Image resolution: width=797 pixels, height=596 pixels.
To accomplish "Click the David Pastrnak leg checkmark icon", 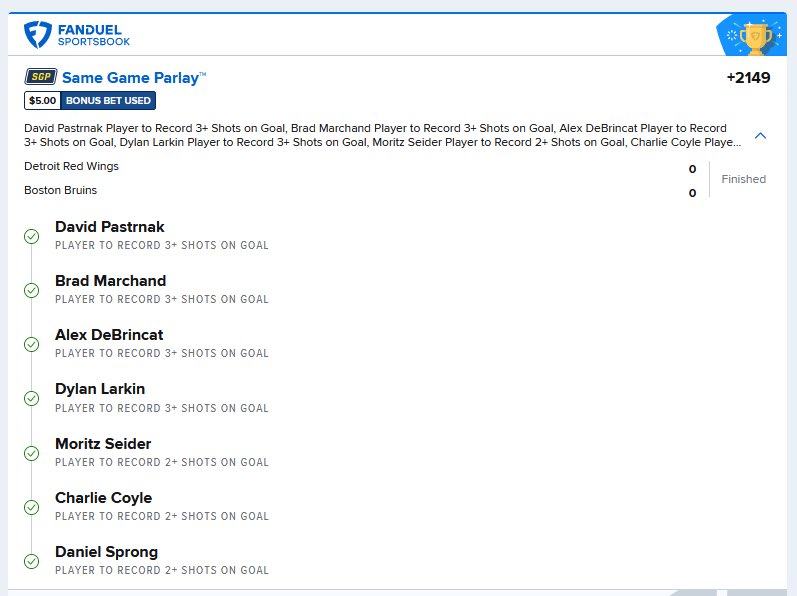I will (x=32, y=236).
